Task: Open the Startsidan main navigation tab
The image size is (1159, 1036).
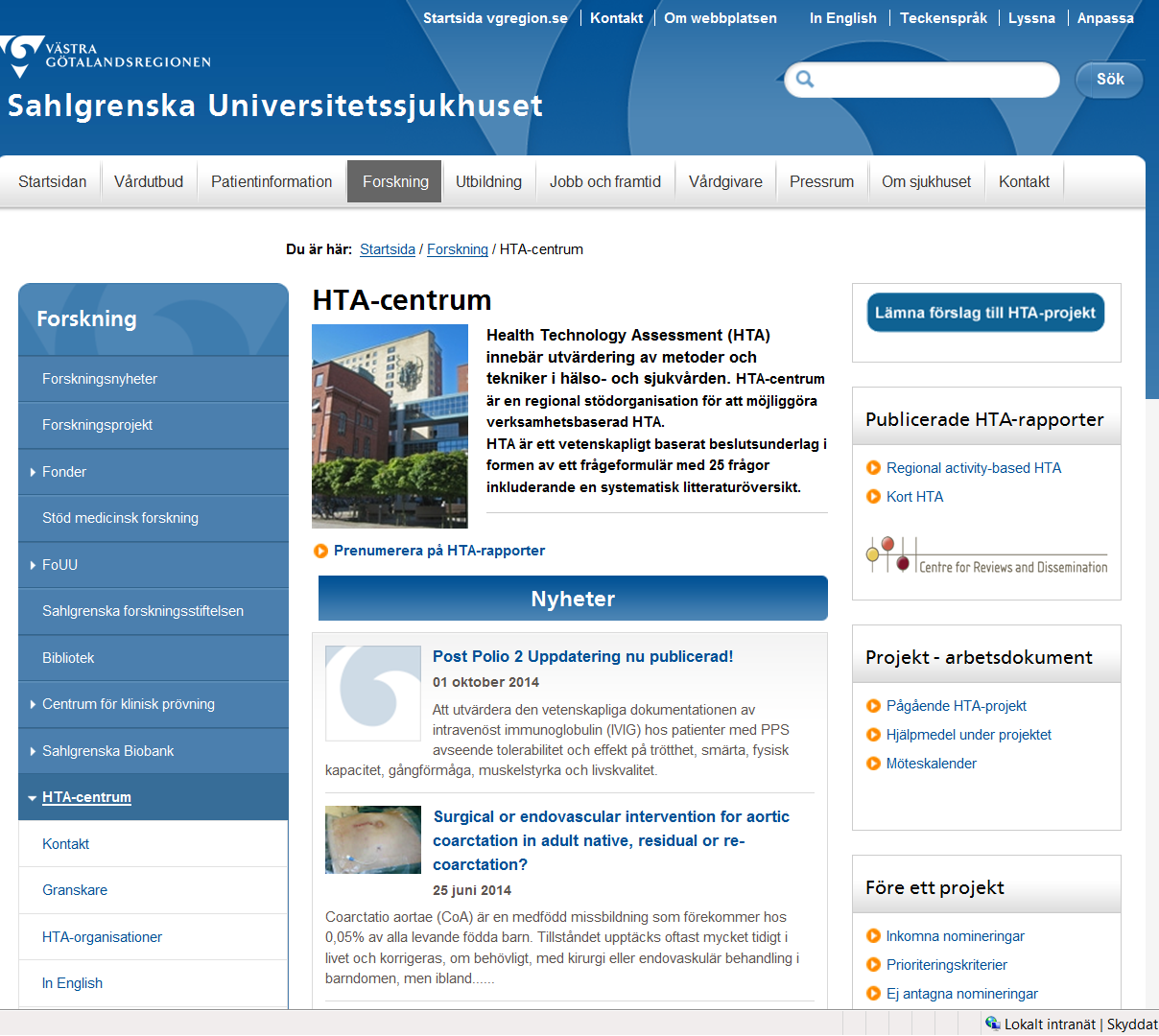Action: 53,181
